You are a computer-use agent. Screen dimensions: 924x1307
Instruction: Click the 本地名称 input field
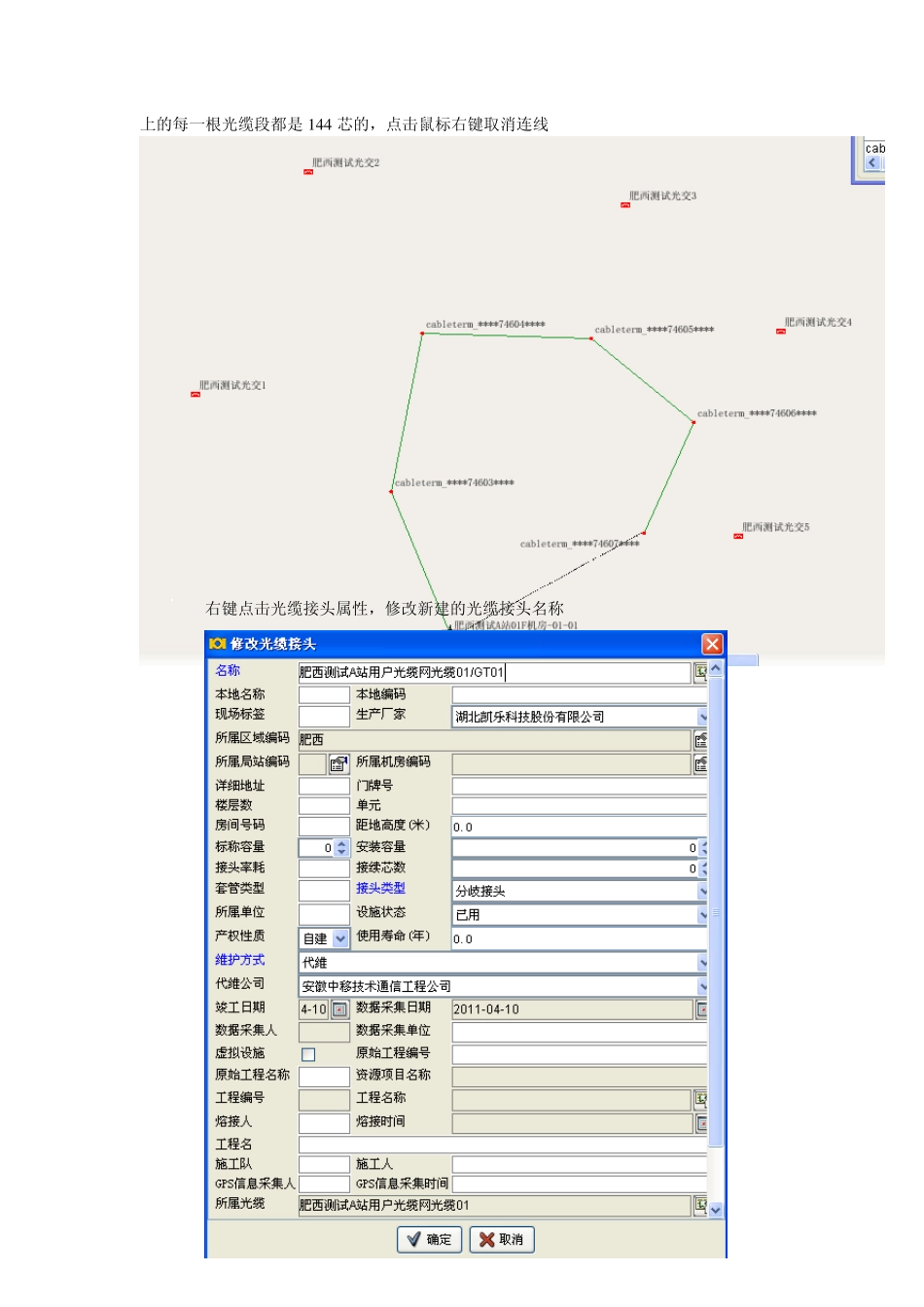324,695
